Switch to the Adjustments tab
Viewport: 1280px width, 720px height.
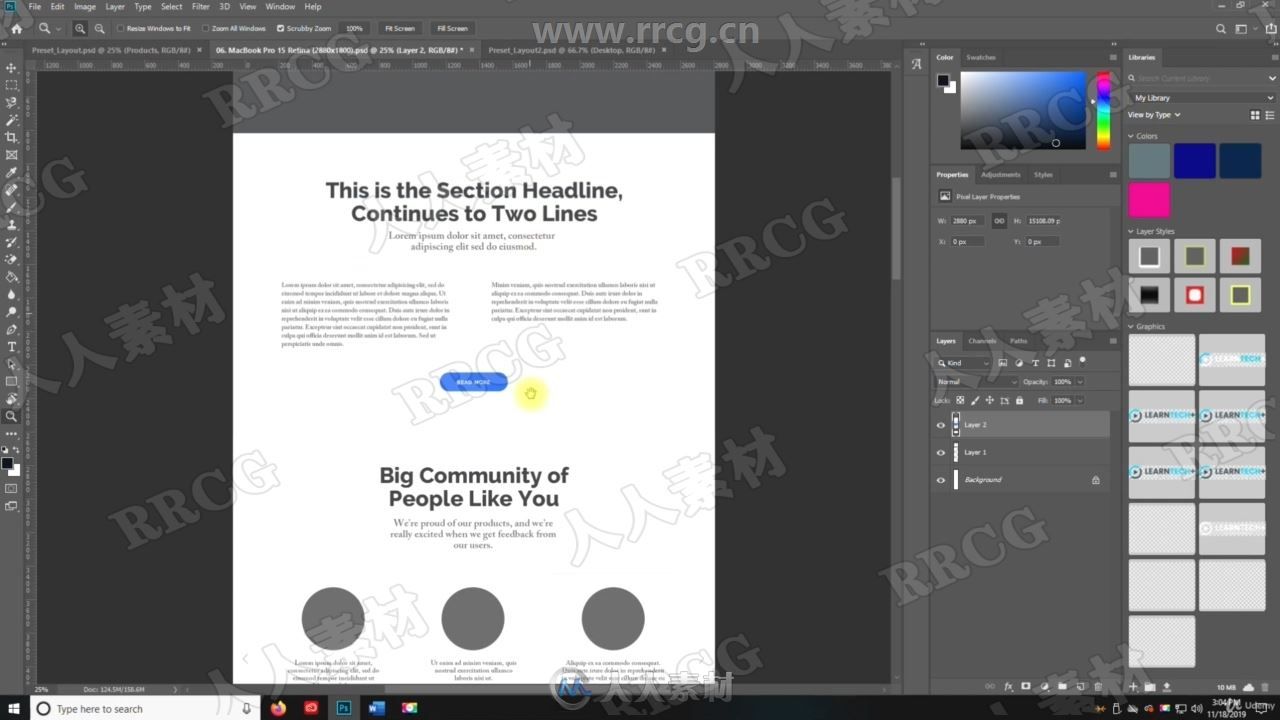tap(1001, 174)
